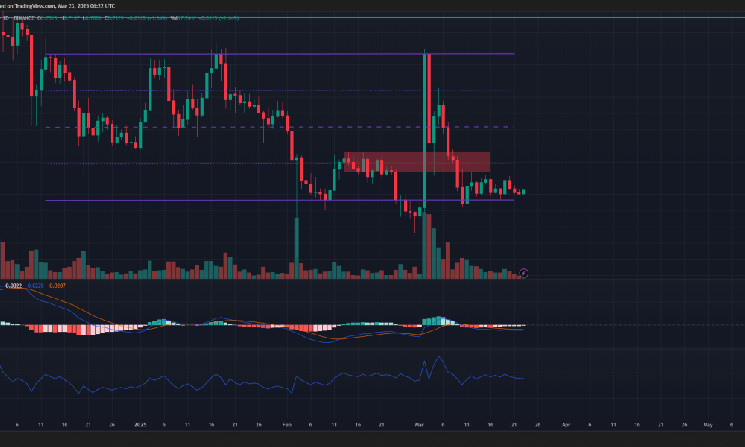Click the TradingView.com timestamp header text
This screenshot has width=745, height=447.
pyautogui.click(x=57, y=6)
